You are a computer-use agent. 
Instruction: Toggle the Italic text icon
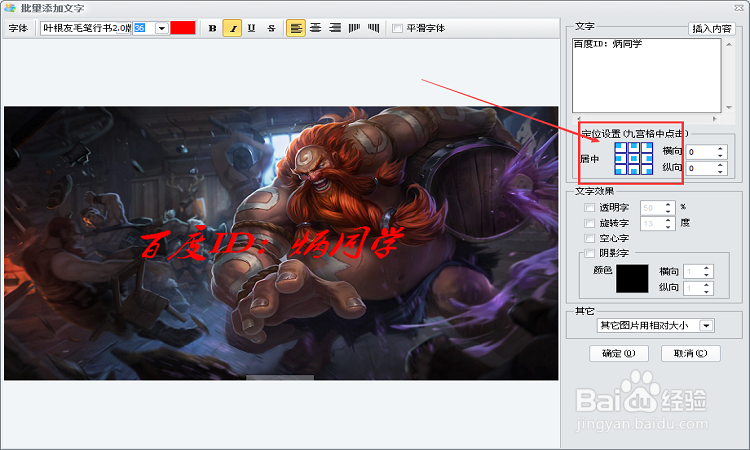232,28
